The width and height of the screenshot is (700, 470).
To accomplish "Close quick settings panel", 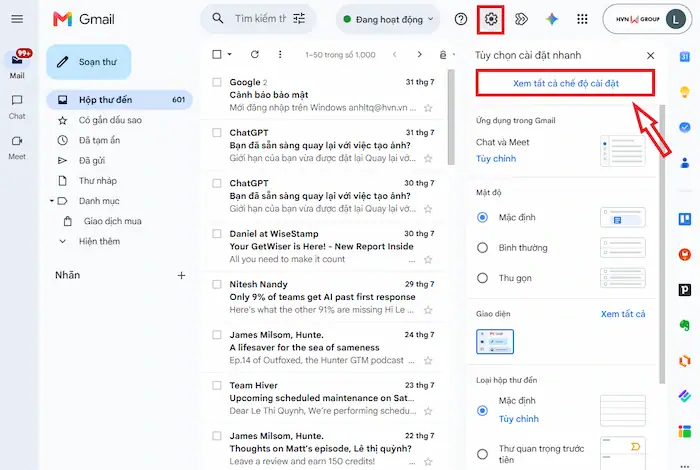I will click(x=650, y=55).
